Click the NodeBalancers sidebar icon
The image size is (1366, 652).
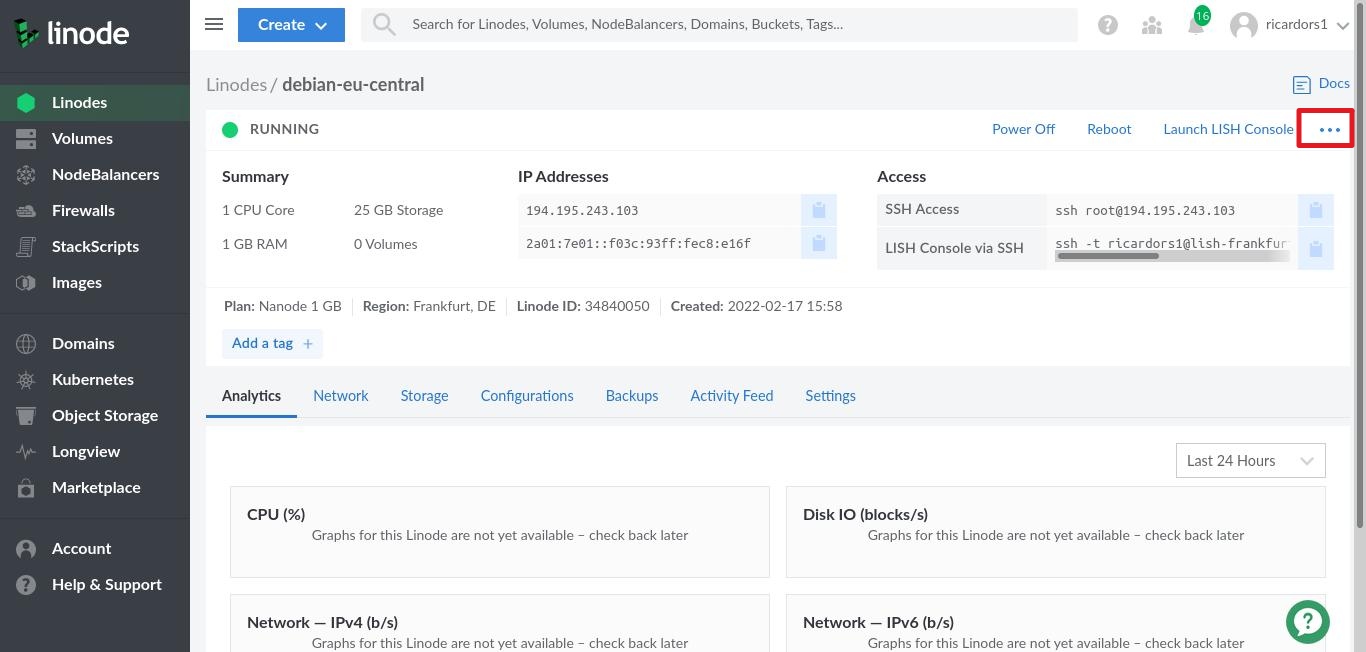coord(26,174)
